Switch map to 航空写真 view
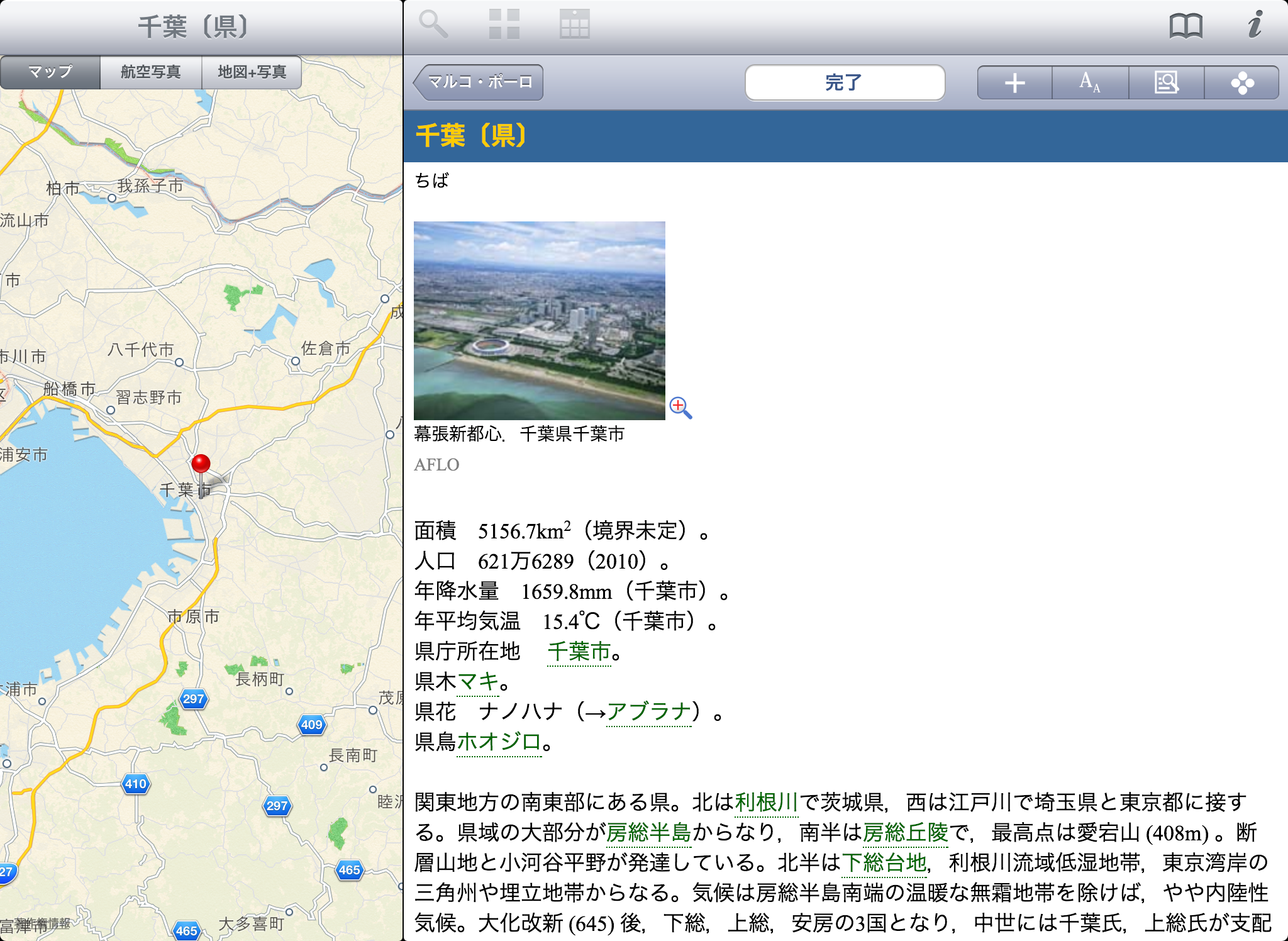The width and height of the screenshot is (1288, 941). (x=151, y=72)
